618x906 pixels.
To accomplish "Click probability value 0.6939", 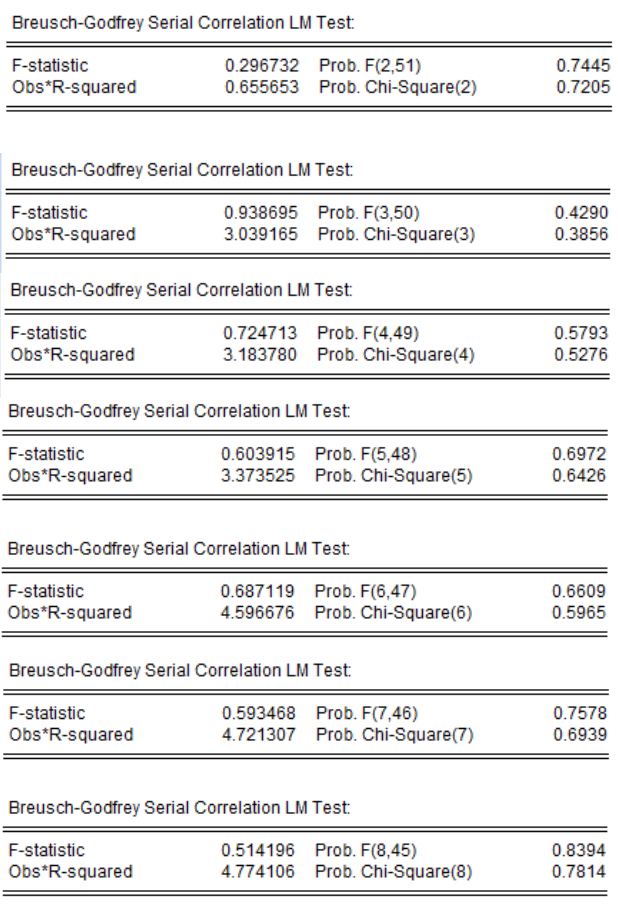I will 580,735.
